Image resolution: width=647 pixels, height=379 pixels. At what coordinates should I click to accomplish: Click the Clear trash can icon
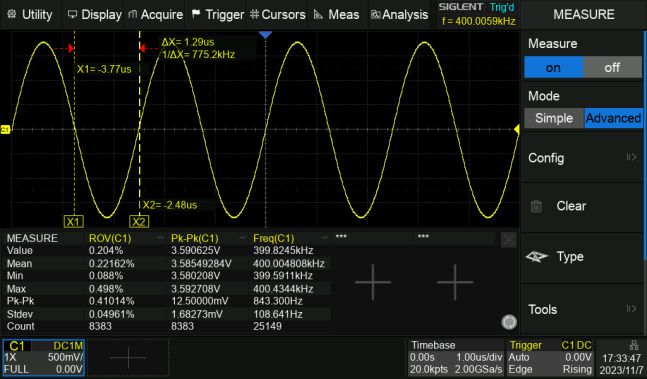coord(536,206)
